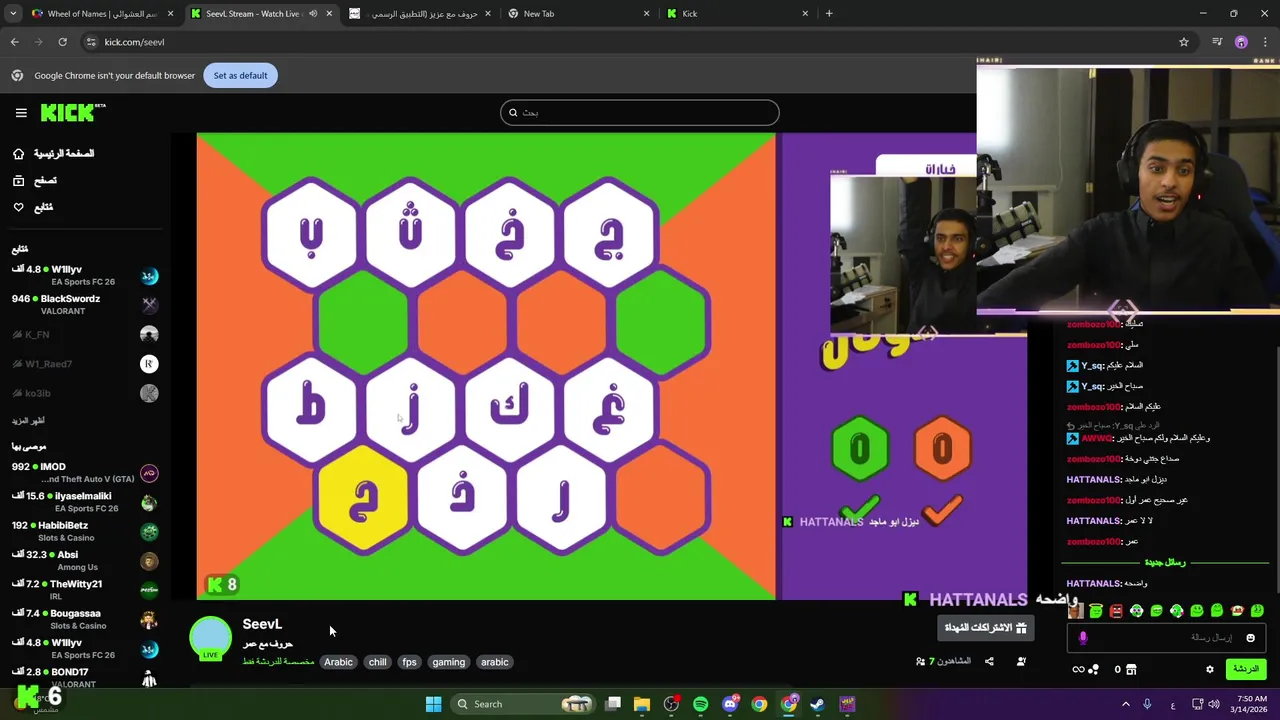Open the heart following item in sidebar

click(x=33, y=207)
